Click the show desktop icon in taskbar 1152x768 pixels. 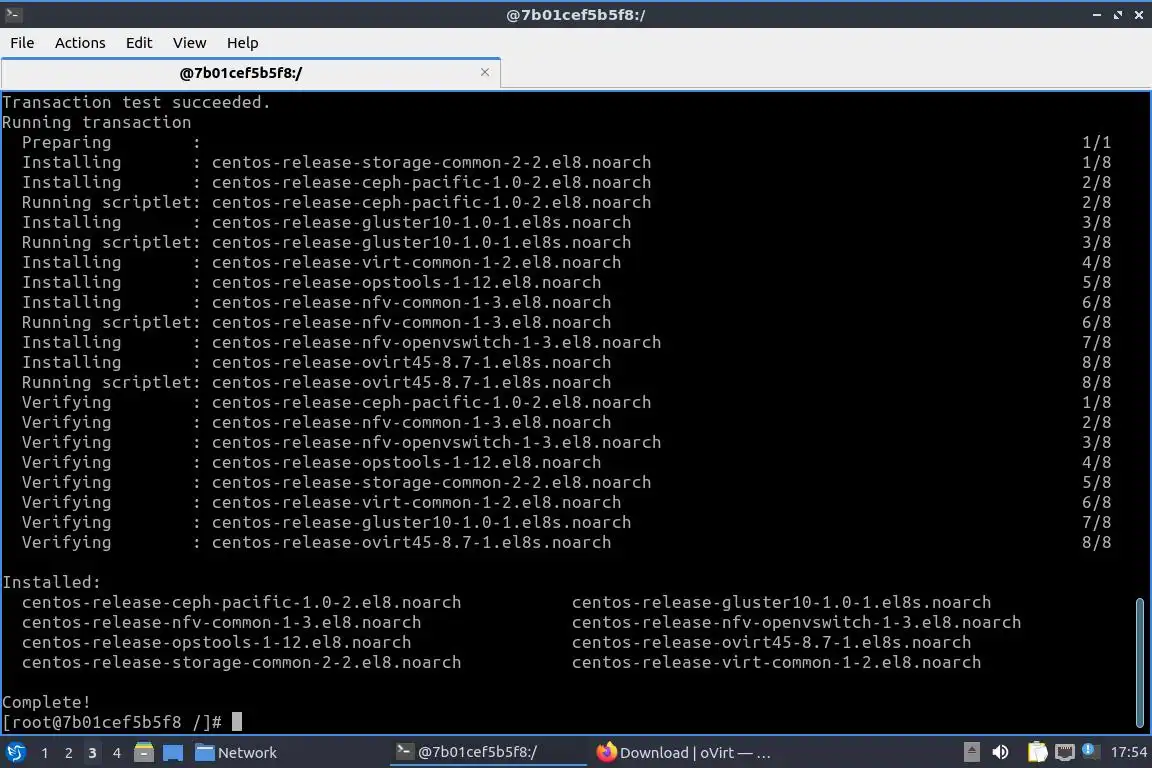(x=173, y=753)
